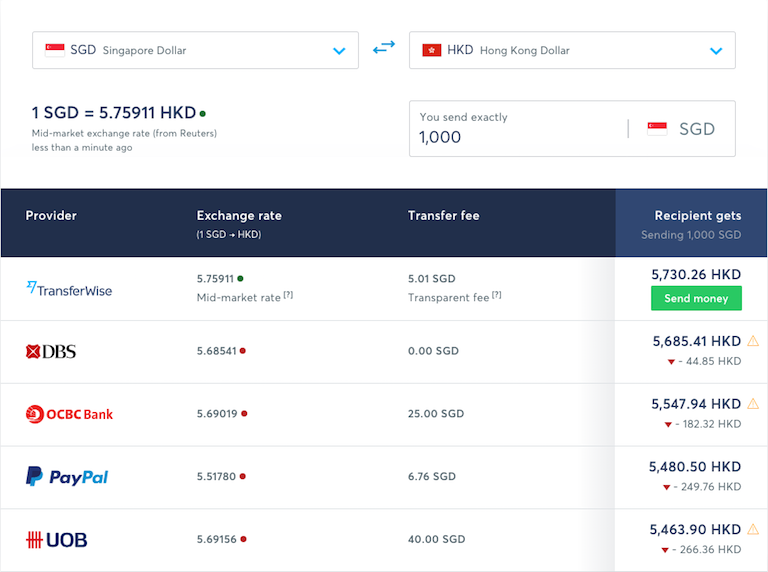Click the OCBC Bank logo
Viewport: 768px width, 572px height.
[69, 414]
